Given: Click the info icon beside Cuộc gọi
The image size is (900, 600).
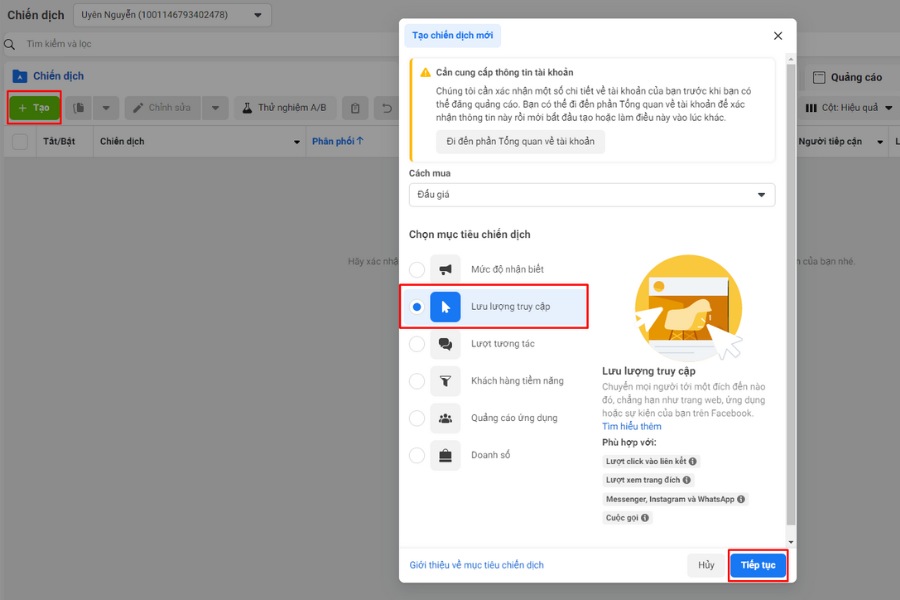Looking at the screenshot, I should [x=646, y=518].
